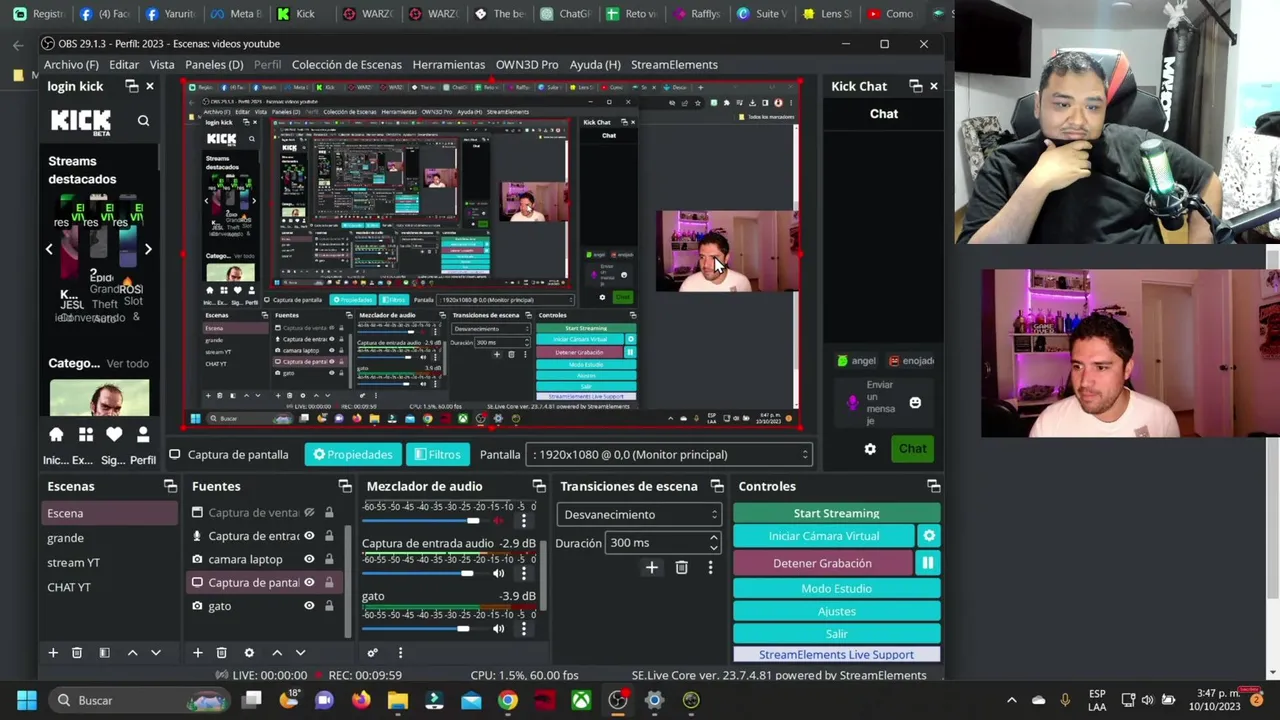Add a new scene with plus icon
The width and height of the screenshot is (1280, 720).
coord(53,653)
